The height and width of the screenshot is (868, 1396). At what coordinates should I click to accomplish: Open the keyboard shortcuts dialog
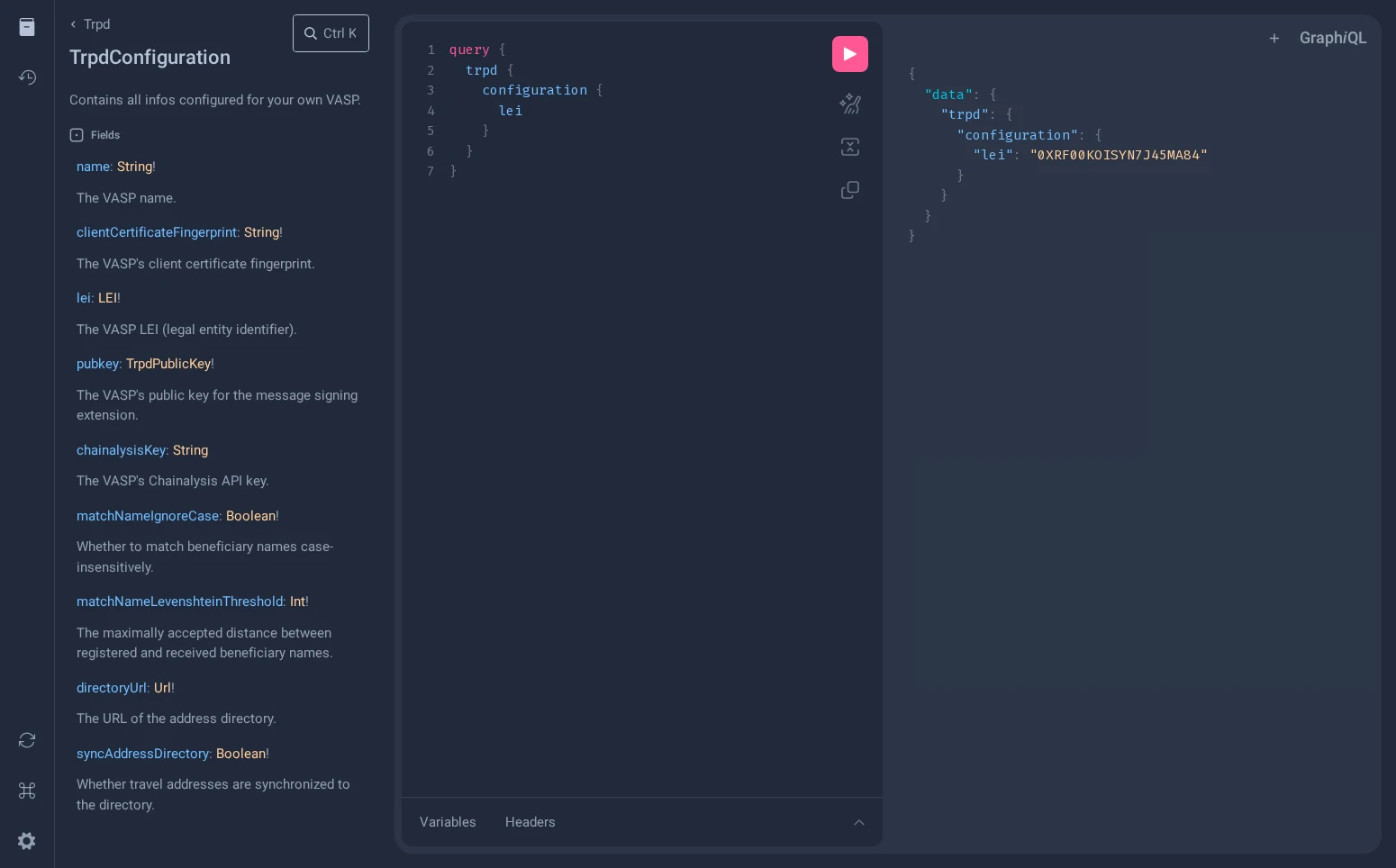pyautogui.click(x=27, y=791)
